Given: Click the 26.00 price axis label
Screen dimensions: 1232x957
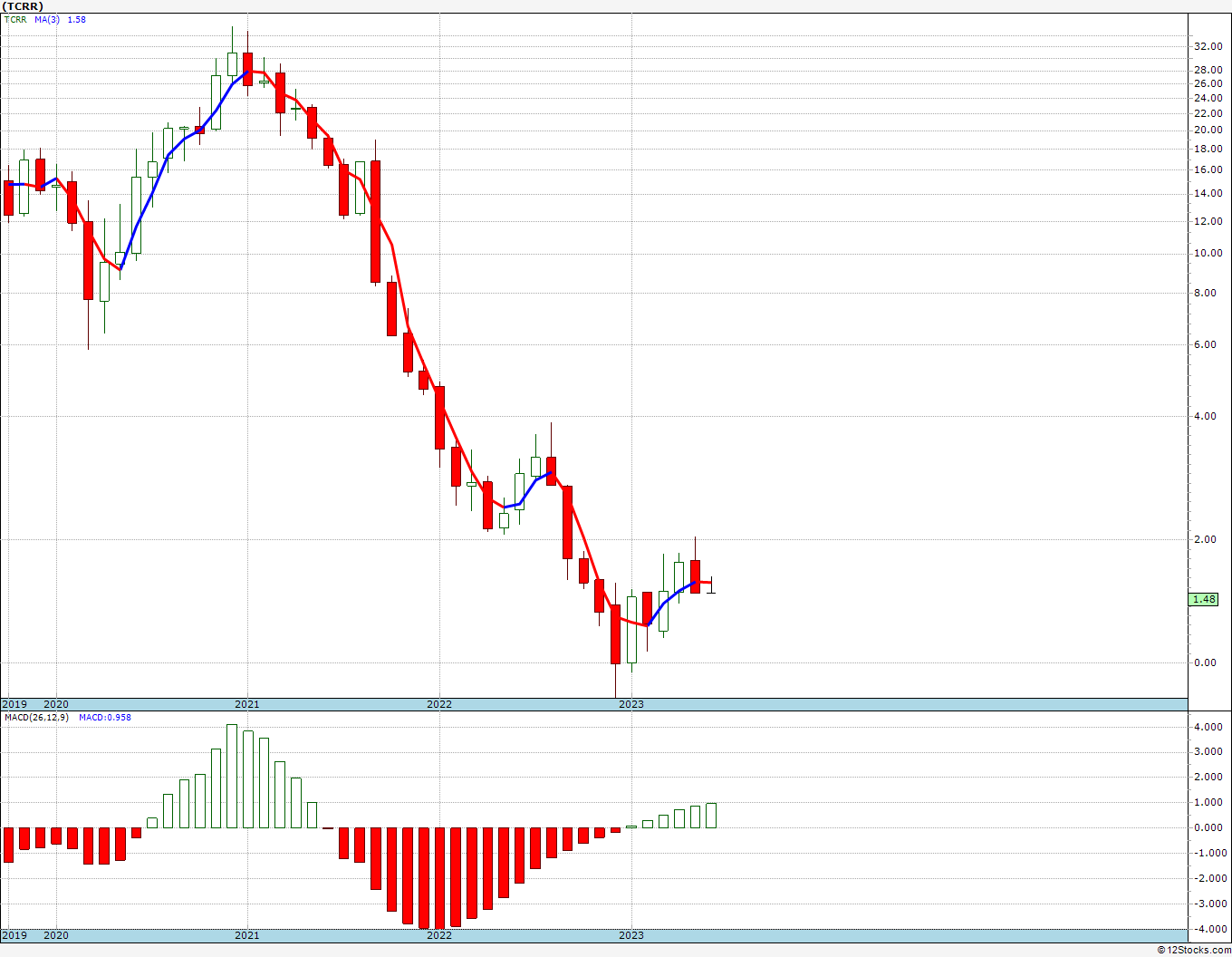Looking at the screenshot, I should (1208, 83).
